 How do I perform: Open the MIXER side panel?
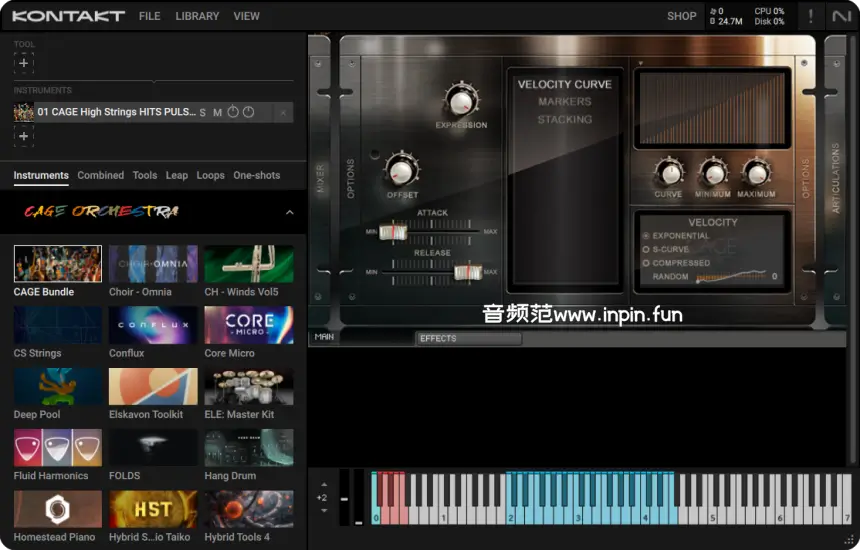pyautogui.click(x=320, y=178)
